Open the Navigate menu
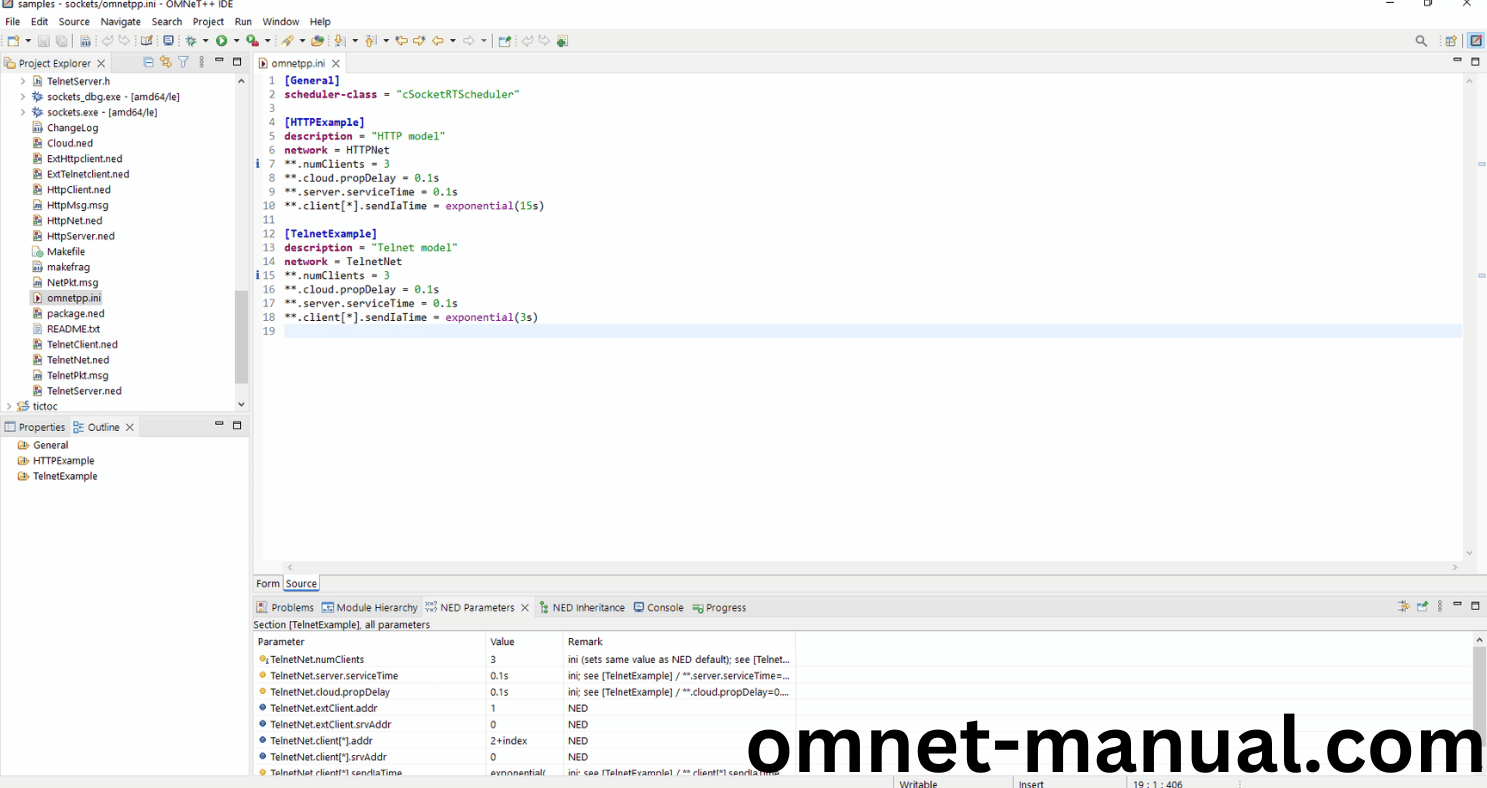Viewport: 1487px width, 788px height. [x=120, y=21]
